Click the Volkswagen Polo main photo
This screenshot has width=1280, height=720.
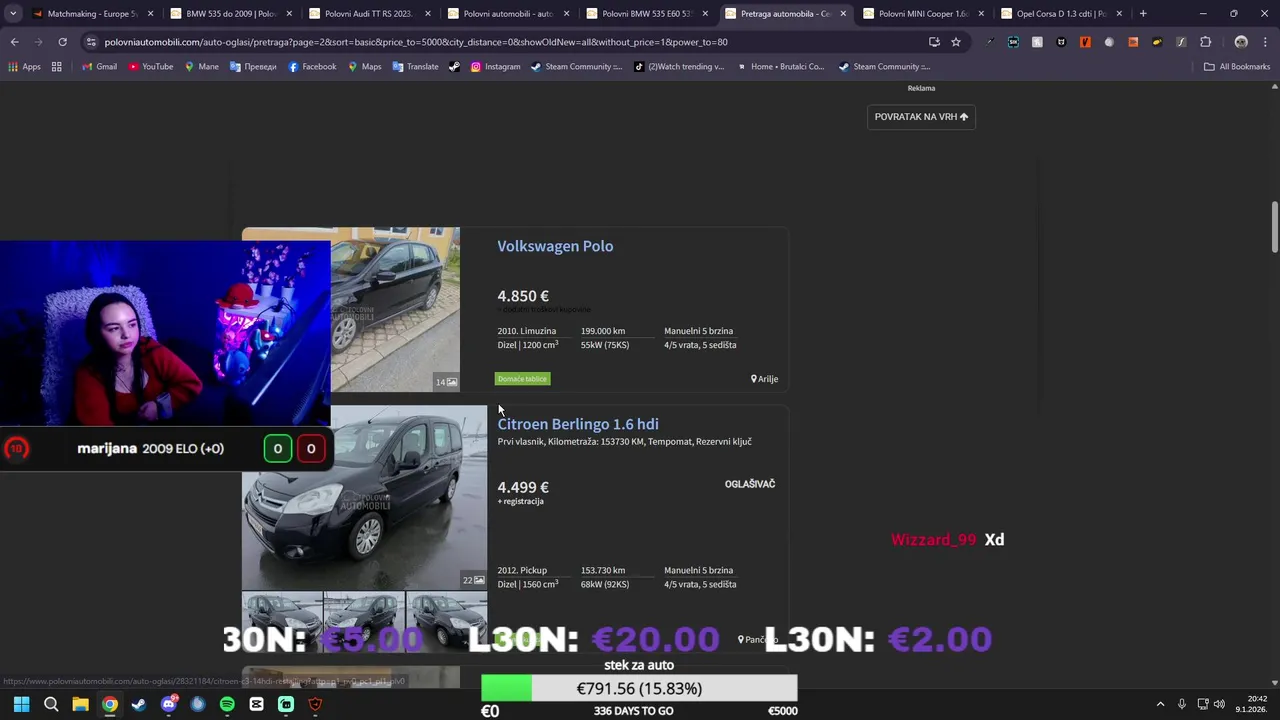click(395, 310)
